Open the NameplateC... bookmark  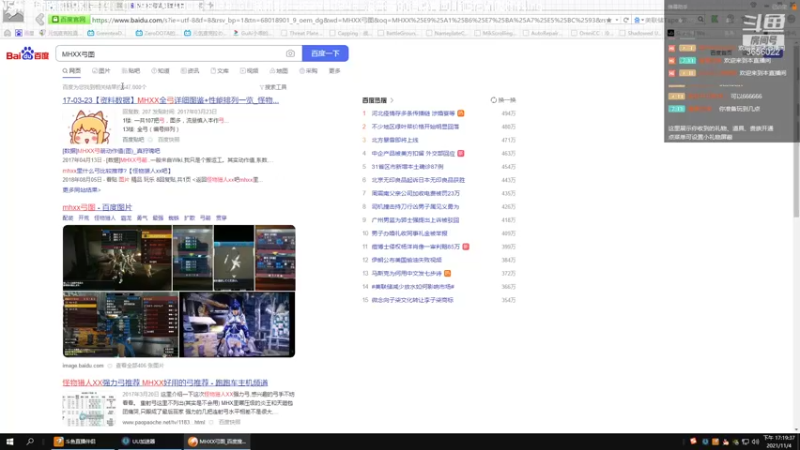tap(448, 33)
